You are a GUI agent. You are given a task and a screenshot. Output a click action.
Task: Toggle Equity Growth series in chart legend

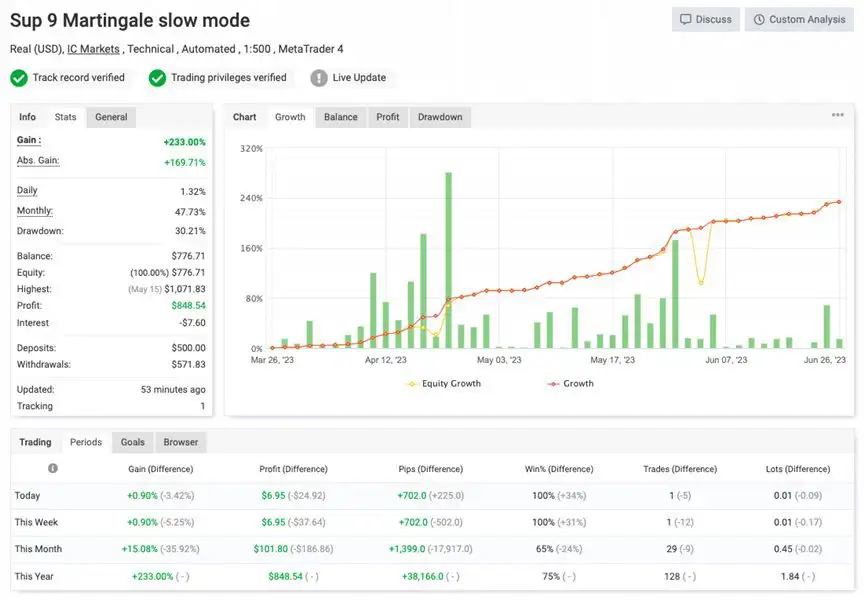[x=444, y=383]
